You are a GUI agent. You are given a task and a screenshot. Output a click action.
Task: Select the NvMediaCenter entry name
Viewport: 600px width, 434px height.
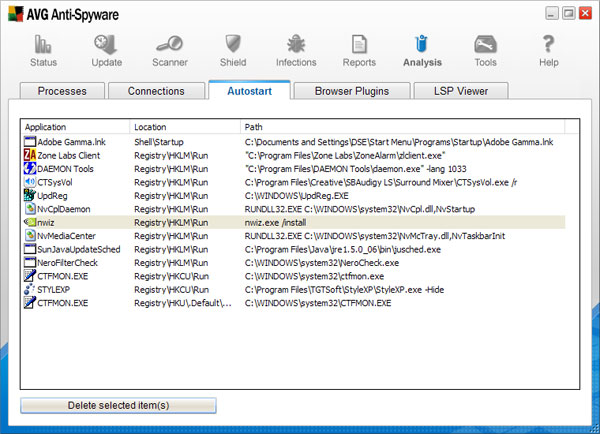click(x=66, y=236)
